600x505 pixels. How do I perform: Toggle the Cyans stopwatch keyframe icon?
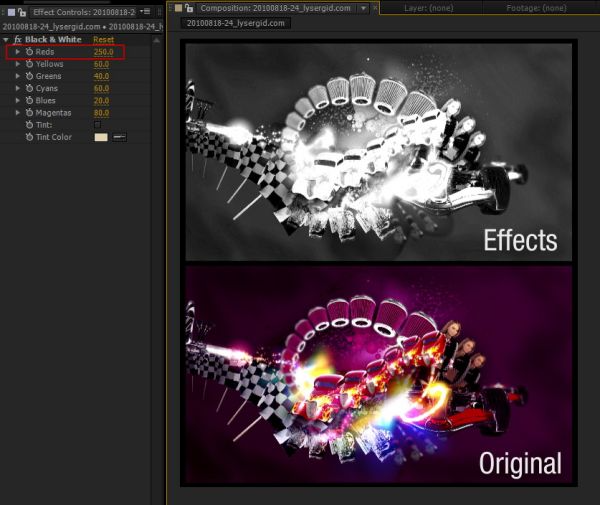tap(29, 88)
